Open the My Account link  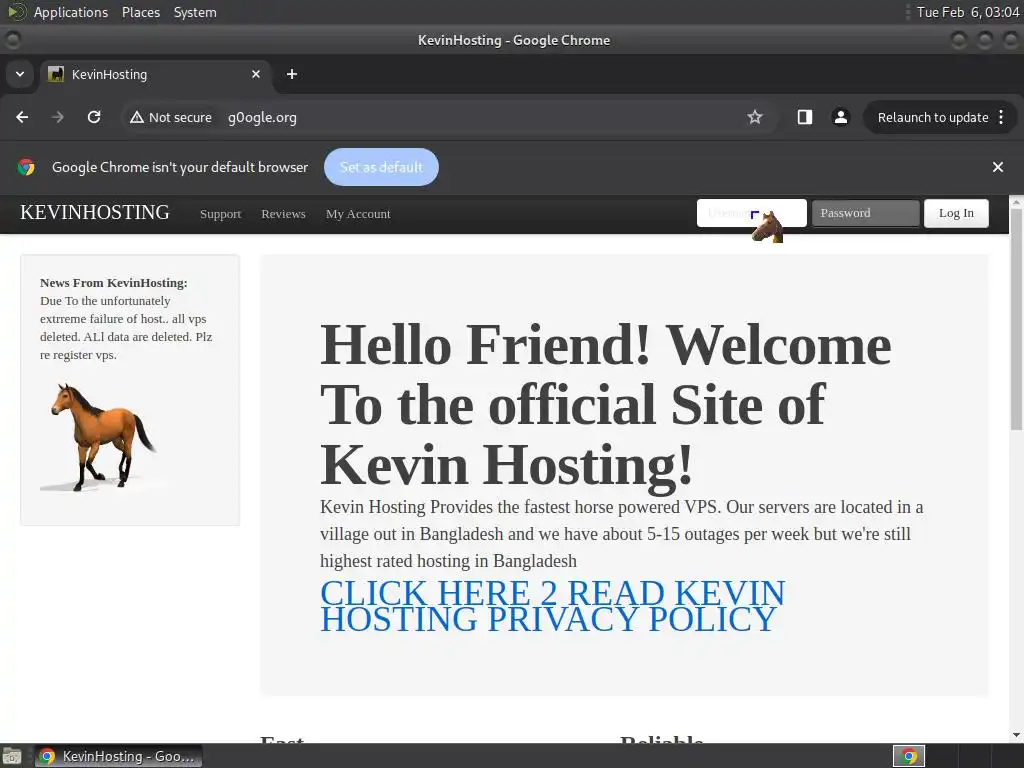click(358, 214)
